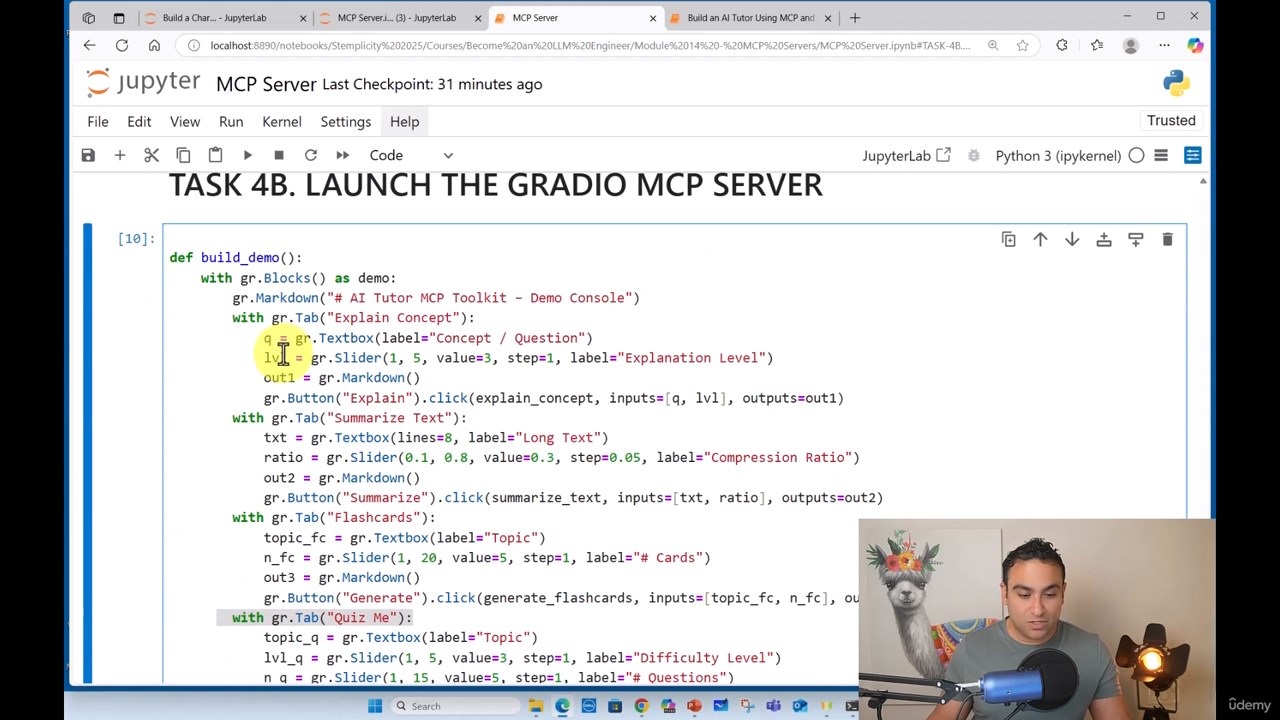
Task: Open the Settings menu
Action: coord(346,121)
